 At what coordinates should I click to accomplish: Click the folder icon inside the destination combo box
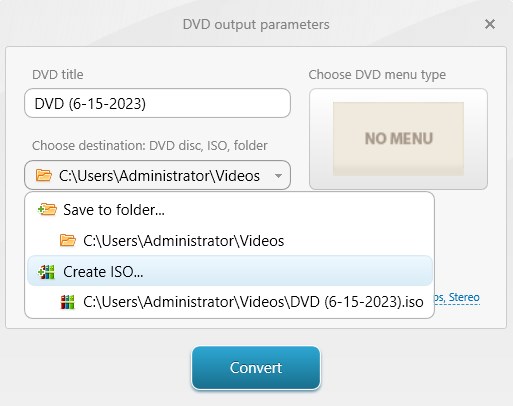44,175
